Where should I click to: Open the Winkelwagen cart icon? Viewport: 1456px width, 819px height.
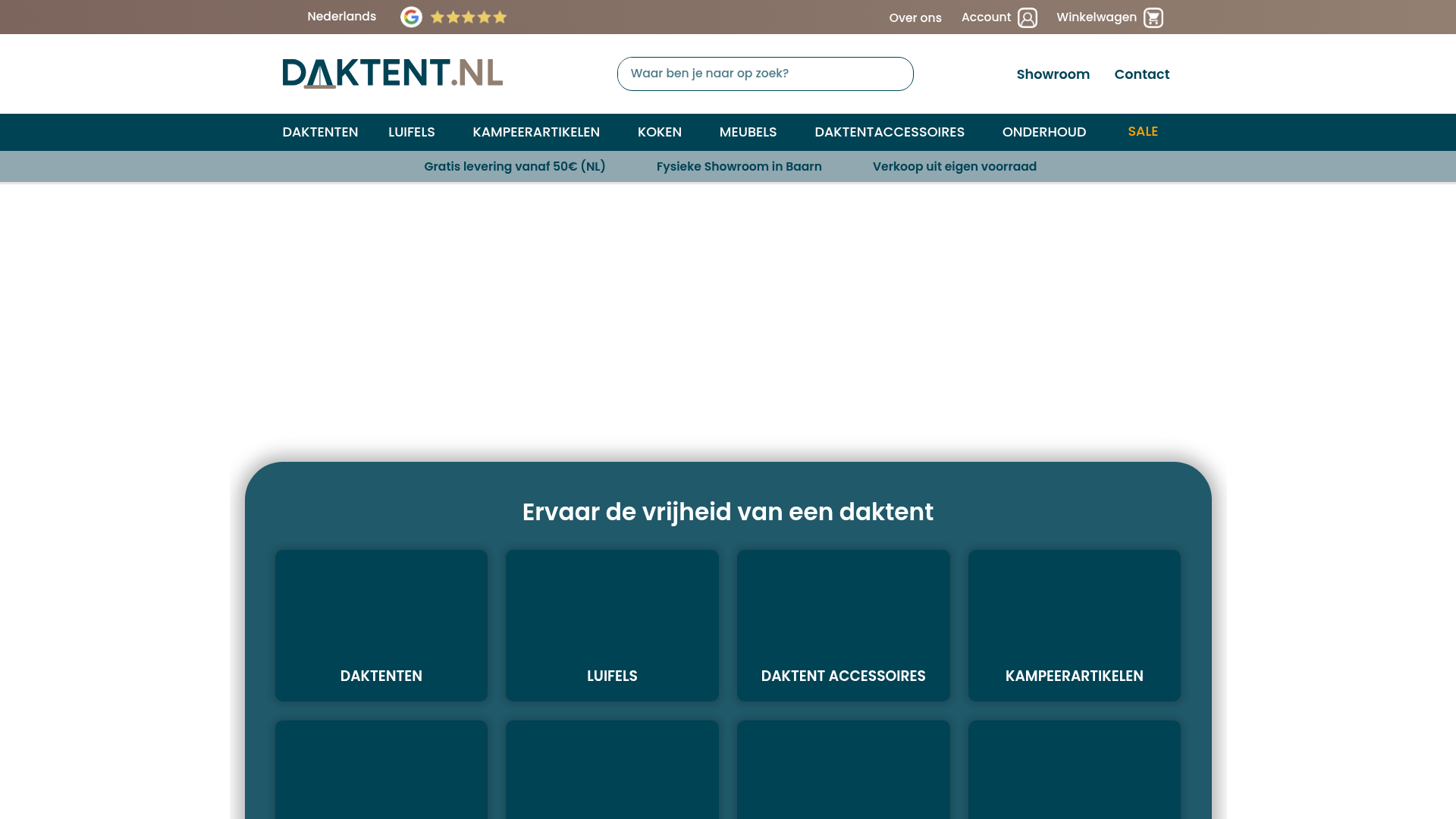pos(1153,17)
